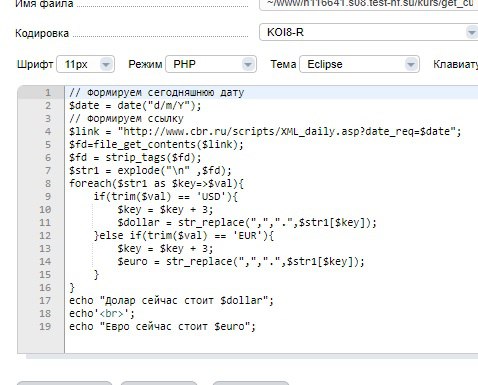
Task: Click the Шрифт label
Action: (35, 64)
